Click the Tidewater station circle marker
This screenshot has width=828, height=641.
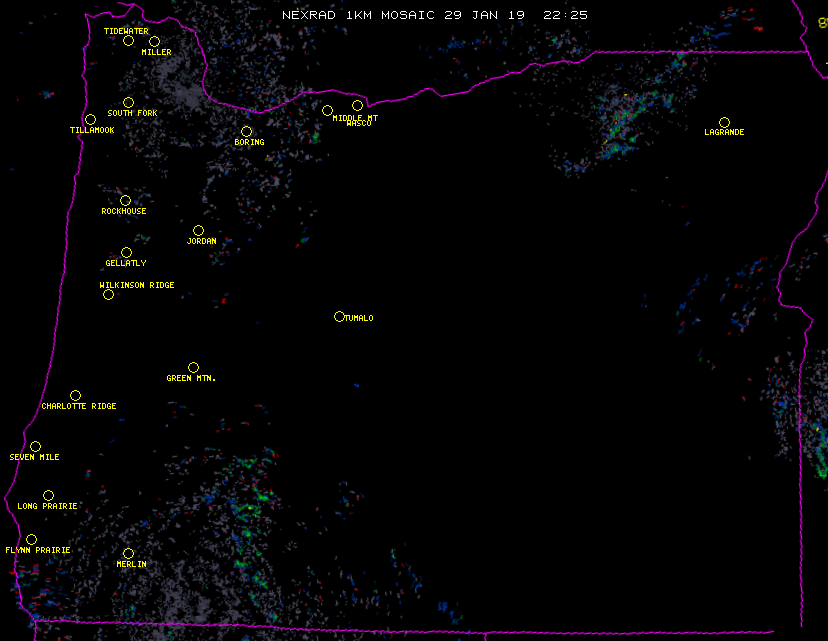(128, 41)
